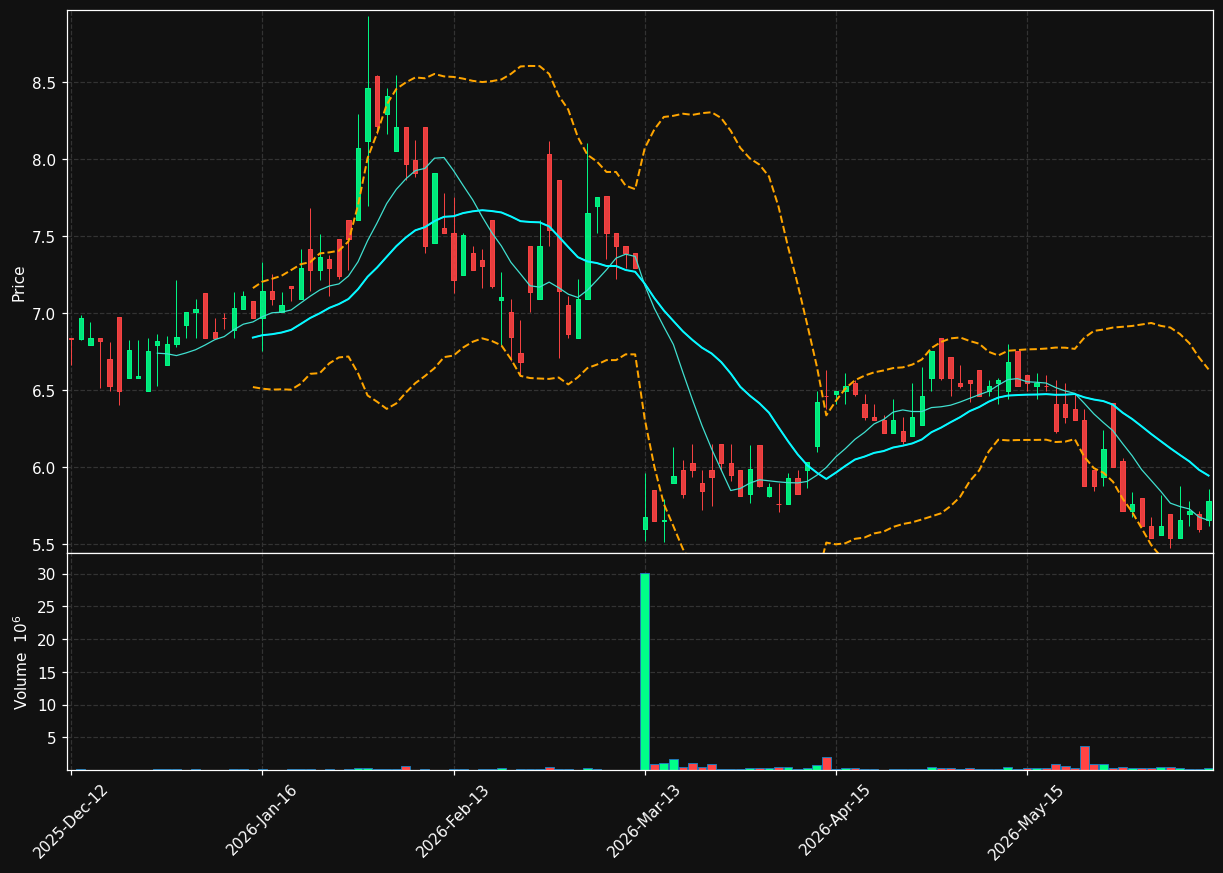1223x873 pixels.
Task: Click the 2025-Dec-12 date label
Action: 70,822
